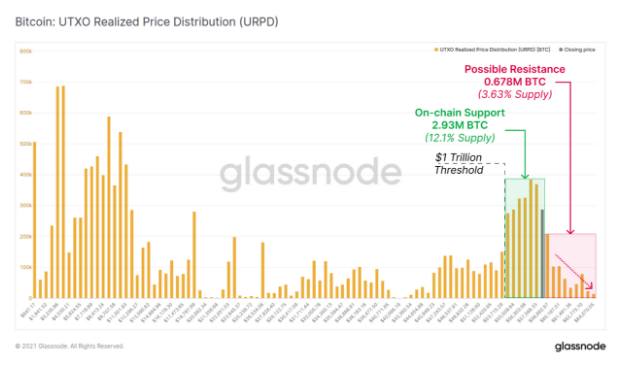Click the On-chain Support 2.93M BTC label
The width and height of the screenshot is (620, 369).
(x=460, y=125)
